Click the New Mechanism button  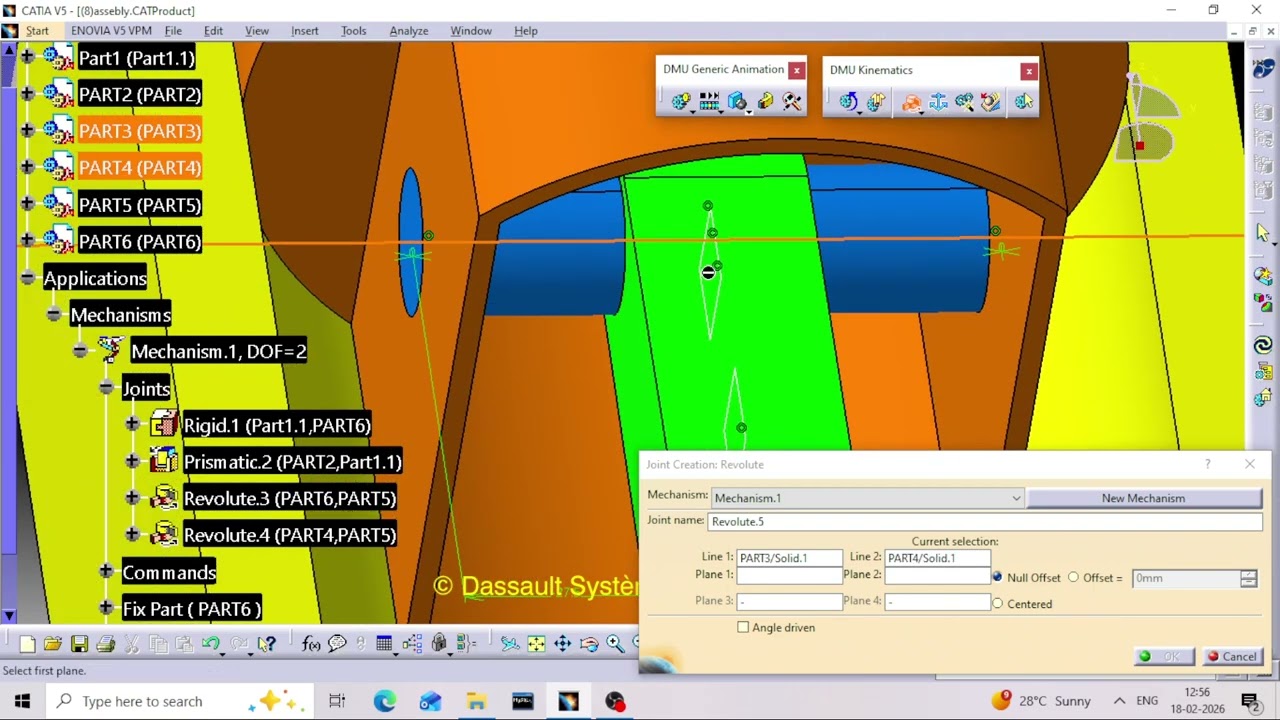pyautogui.click(x=1143, y=498)
